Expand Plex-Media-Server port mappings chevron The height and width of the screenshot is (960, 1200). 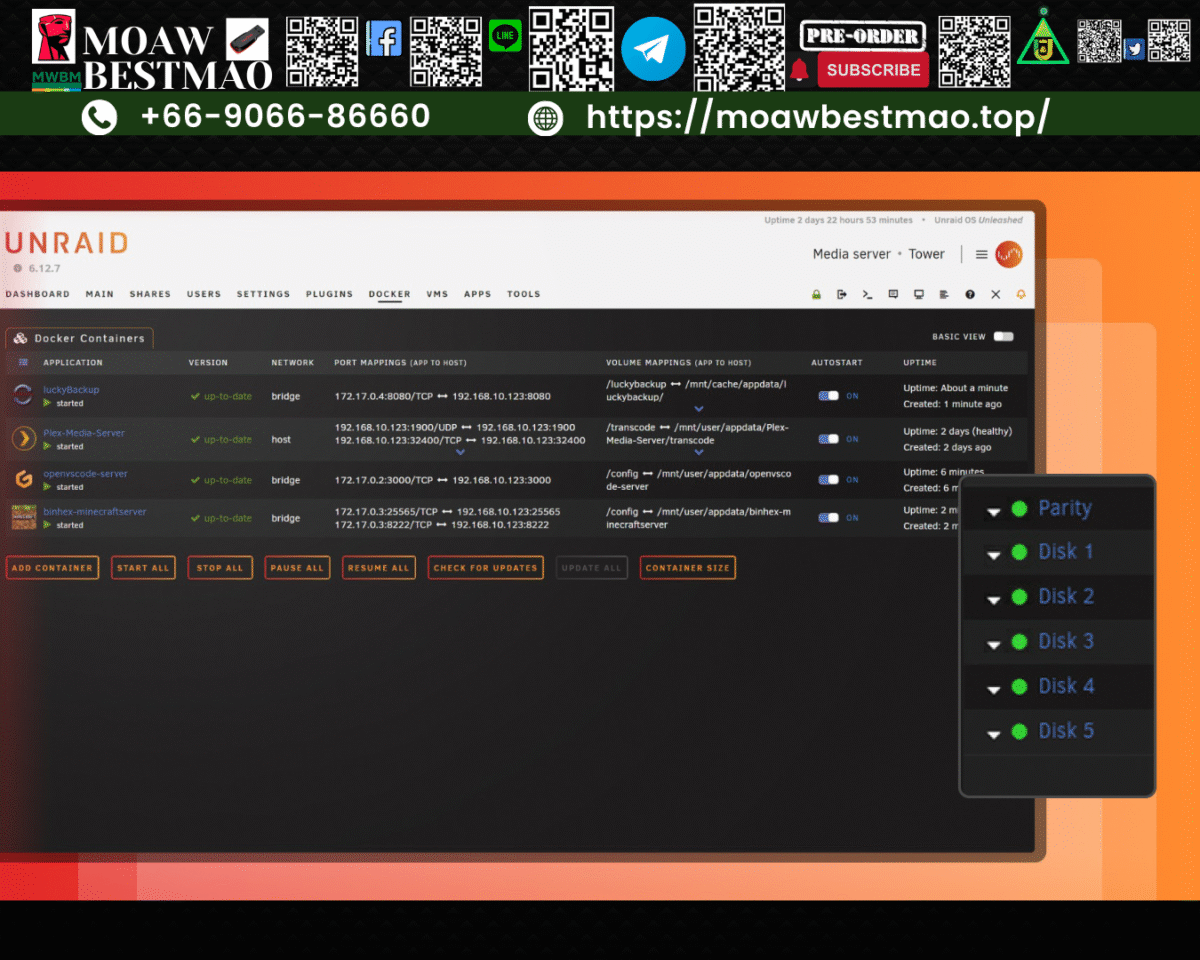[x=460, y=452]
